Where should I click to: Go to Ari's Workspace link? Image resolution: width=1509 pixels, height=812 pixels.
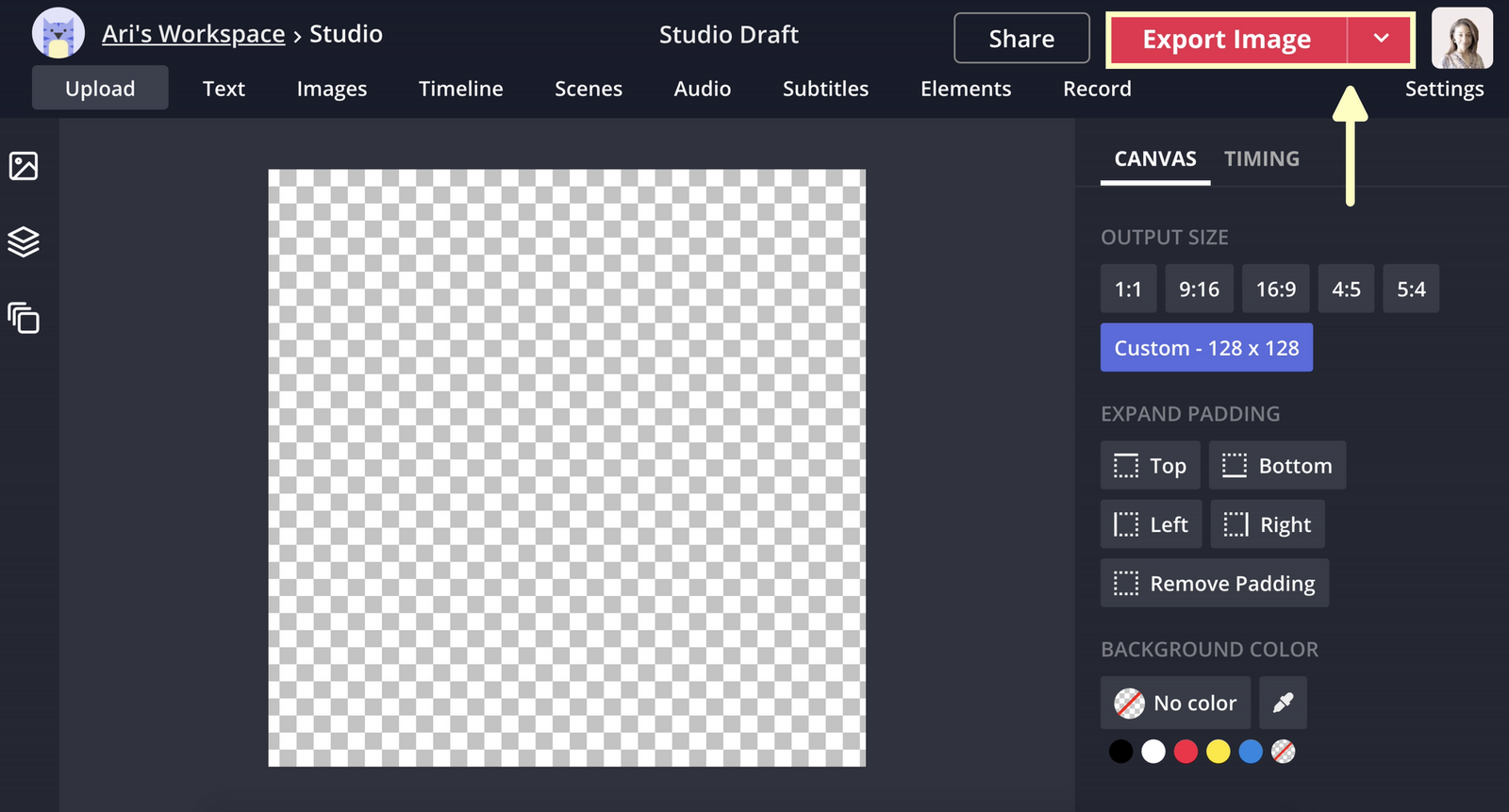click(x=193, y=34)
